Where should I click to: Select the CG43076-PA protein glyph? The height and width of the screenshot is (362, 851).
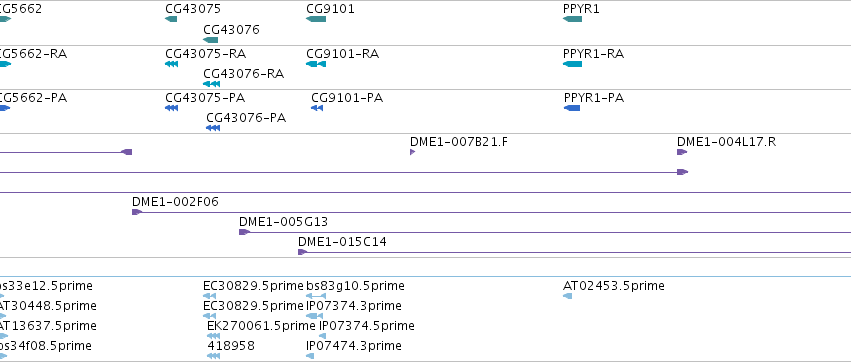(x=213, y=128)
